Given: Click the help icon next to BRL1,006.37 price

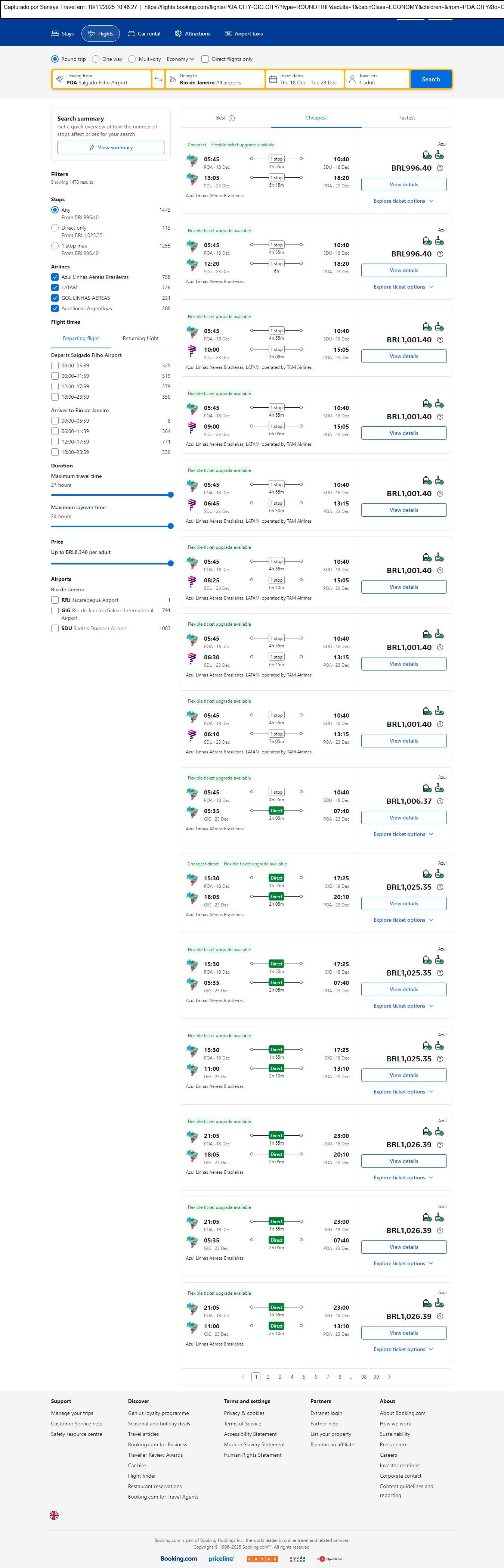Looking at the screenshot, I should pos(440,801).
